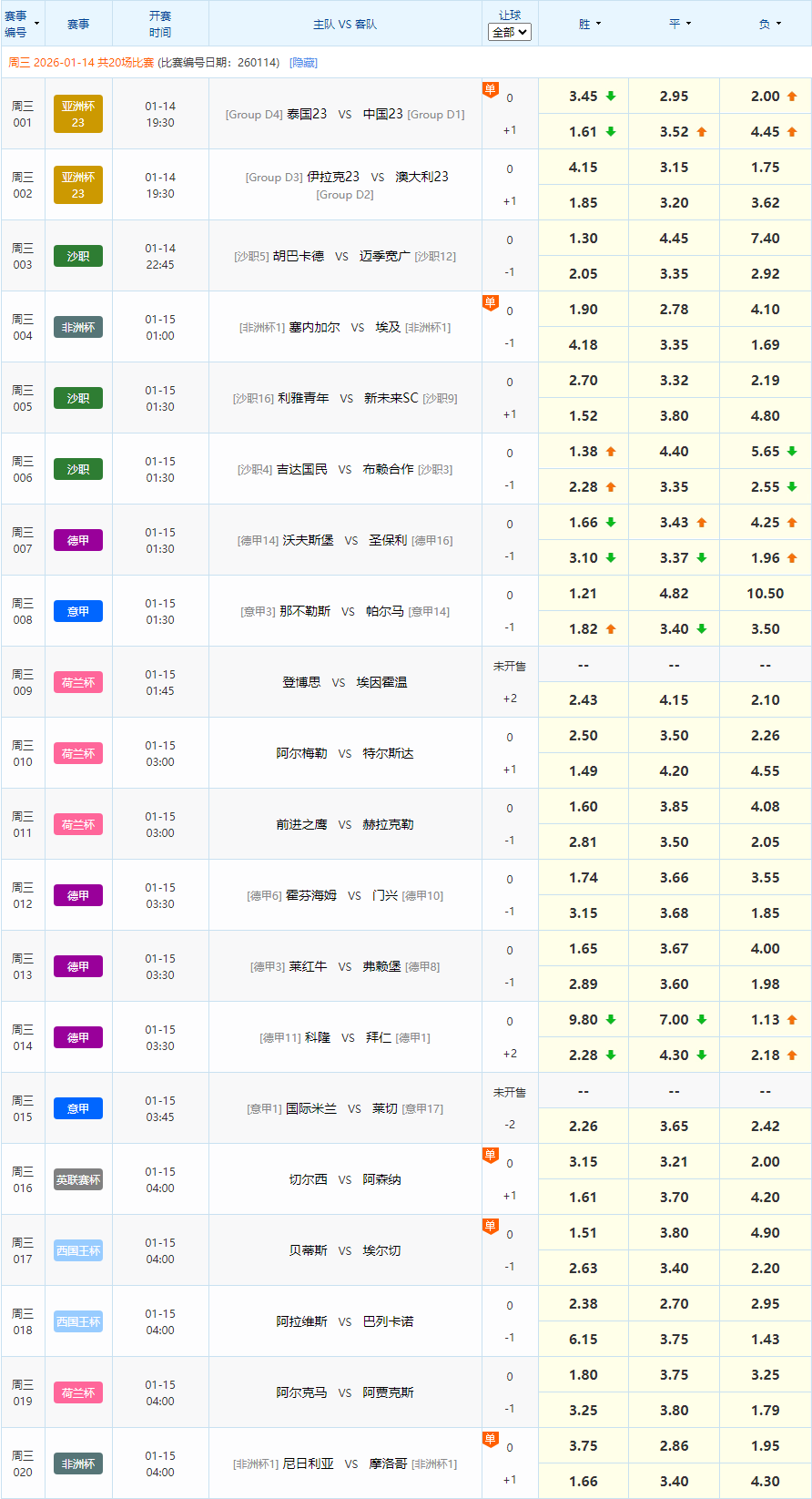This screenshot has height=1499, width=812.
Task: Select handicap loss odds 4.30 for 尼日利亚 match
Action: point(766,1481)
